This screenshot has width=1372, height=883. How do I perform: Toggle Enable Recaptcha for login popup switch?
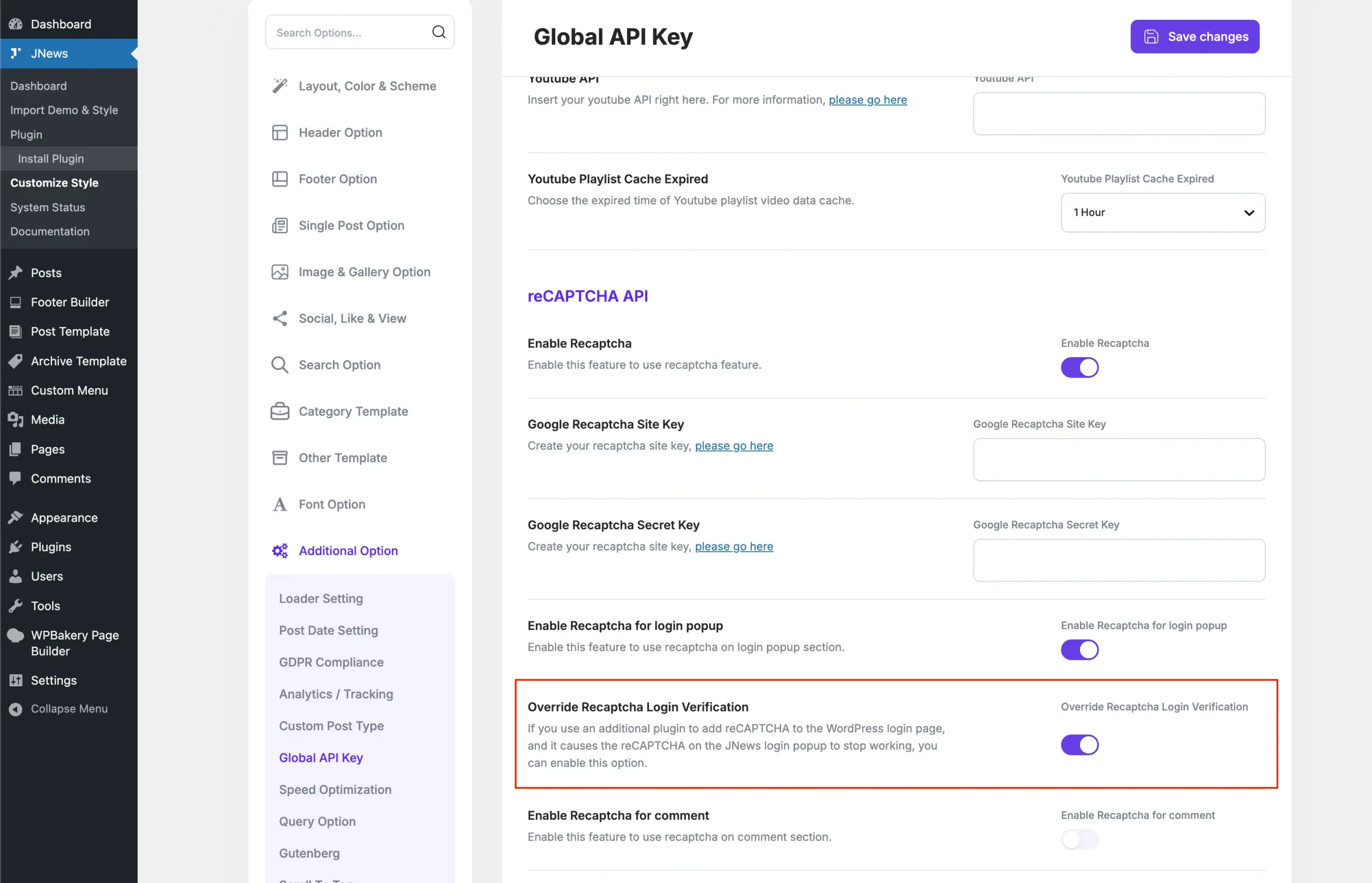[x=1079, y=650]
